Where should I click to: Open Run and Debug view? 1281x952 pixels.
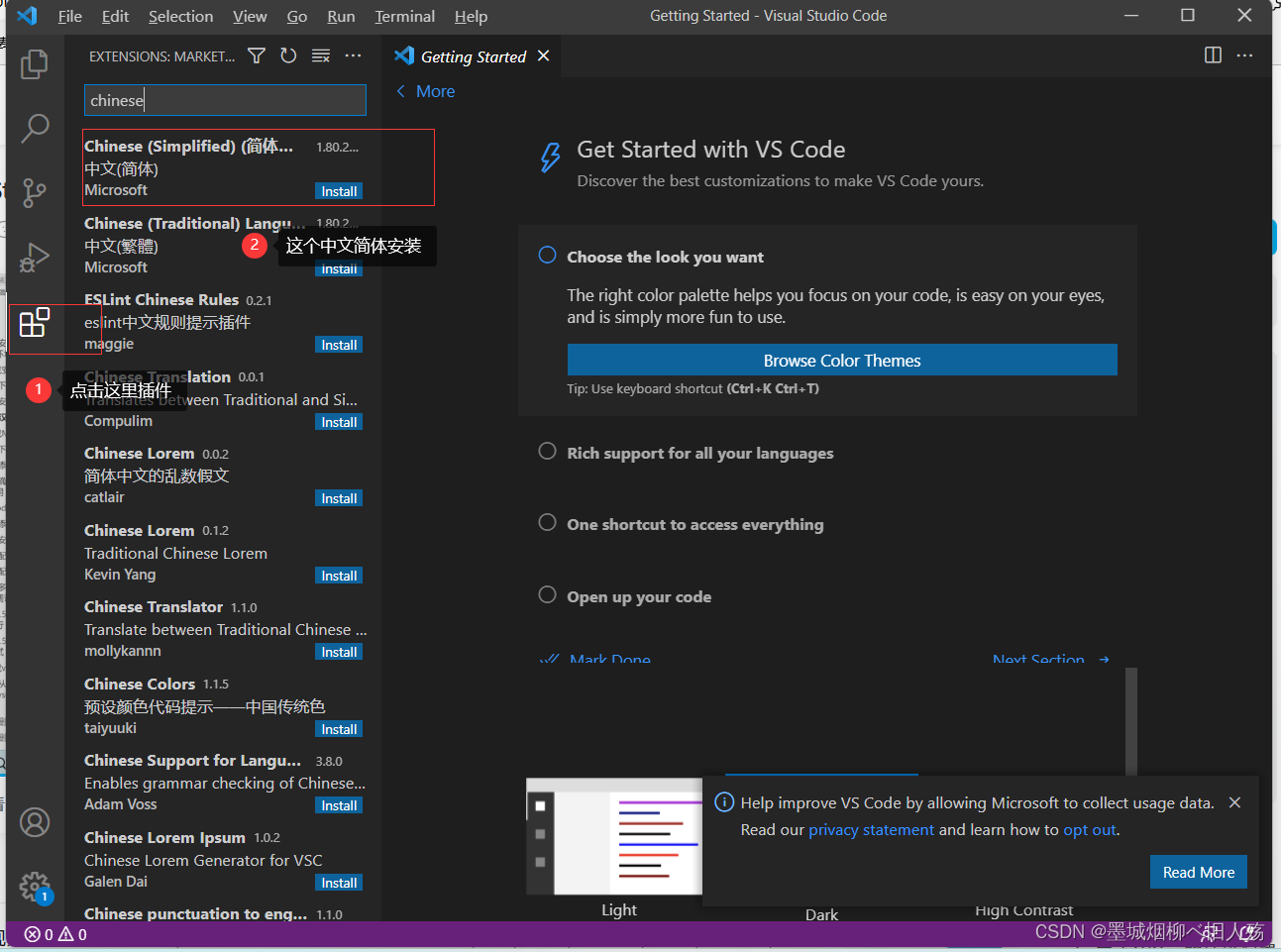tap(35, 257)
